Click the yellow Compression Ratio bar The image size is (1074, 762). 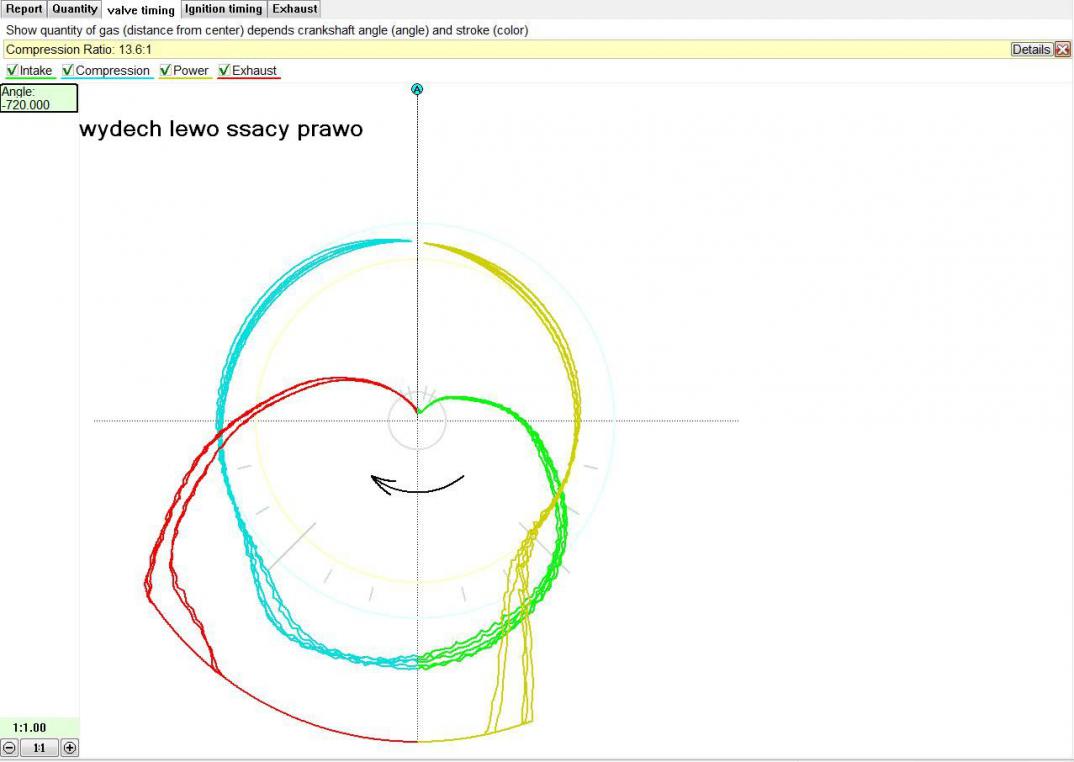pos(500,49)
